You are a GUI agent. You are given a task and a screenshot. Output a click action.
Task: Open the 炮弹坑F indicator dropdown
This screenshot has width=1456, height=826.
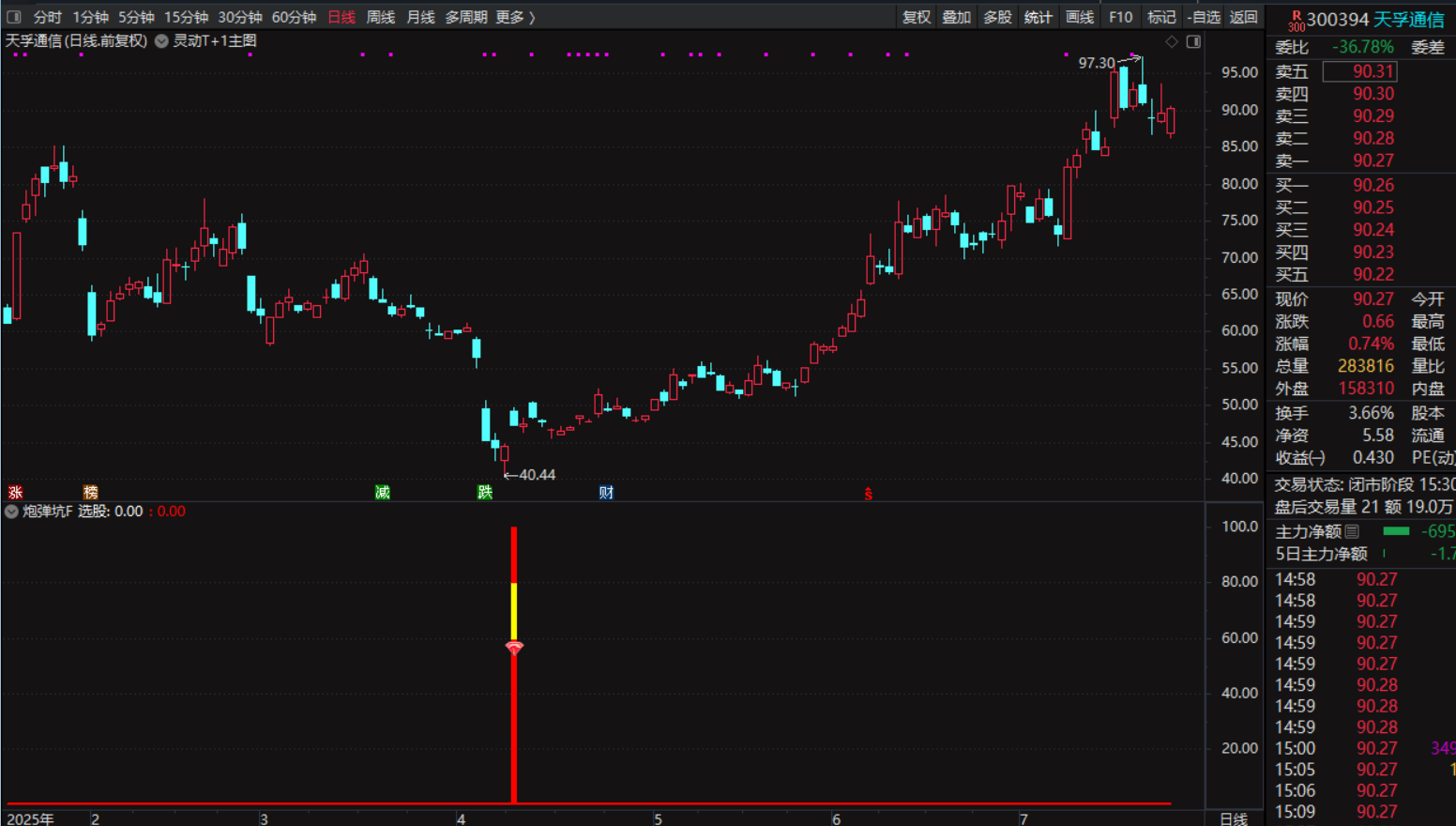point(11,512)
